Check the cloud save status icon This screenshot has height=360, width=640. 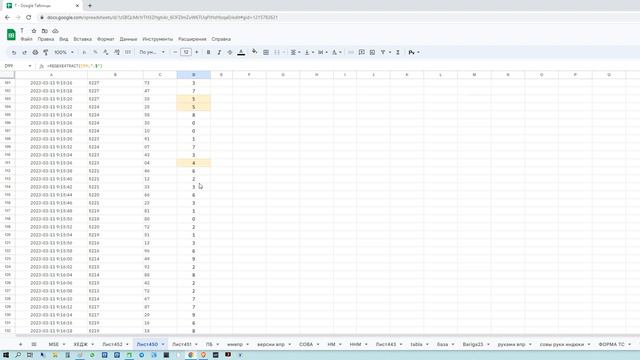click(55, 31)
